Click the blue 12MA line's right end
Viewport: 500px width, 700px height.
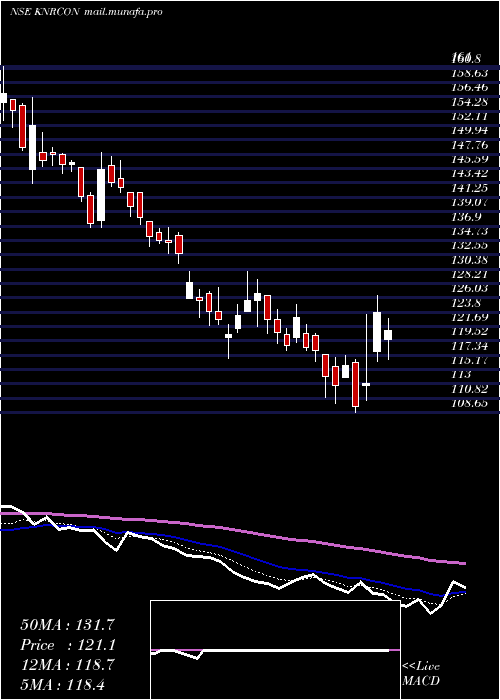click(464, 592)
